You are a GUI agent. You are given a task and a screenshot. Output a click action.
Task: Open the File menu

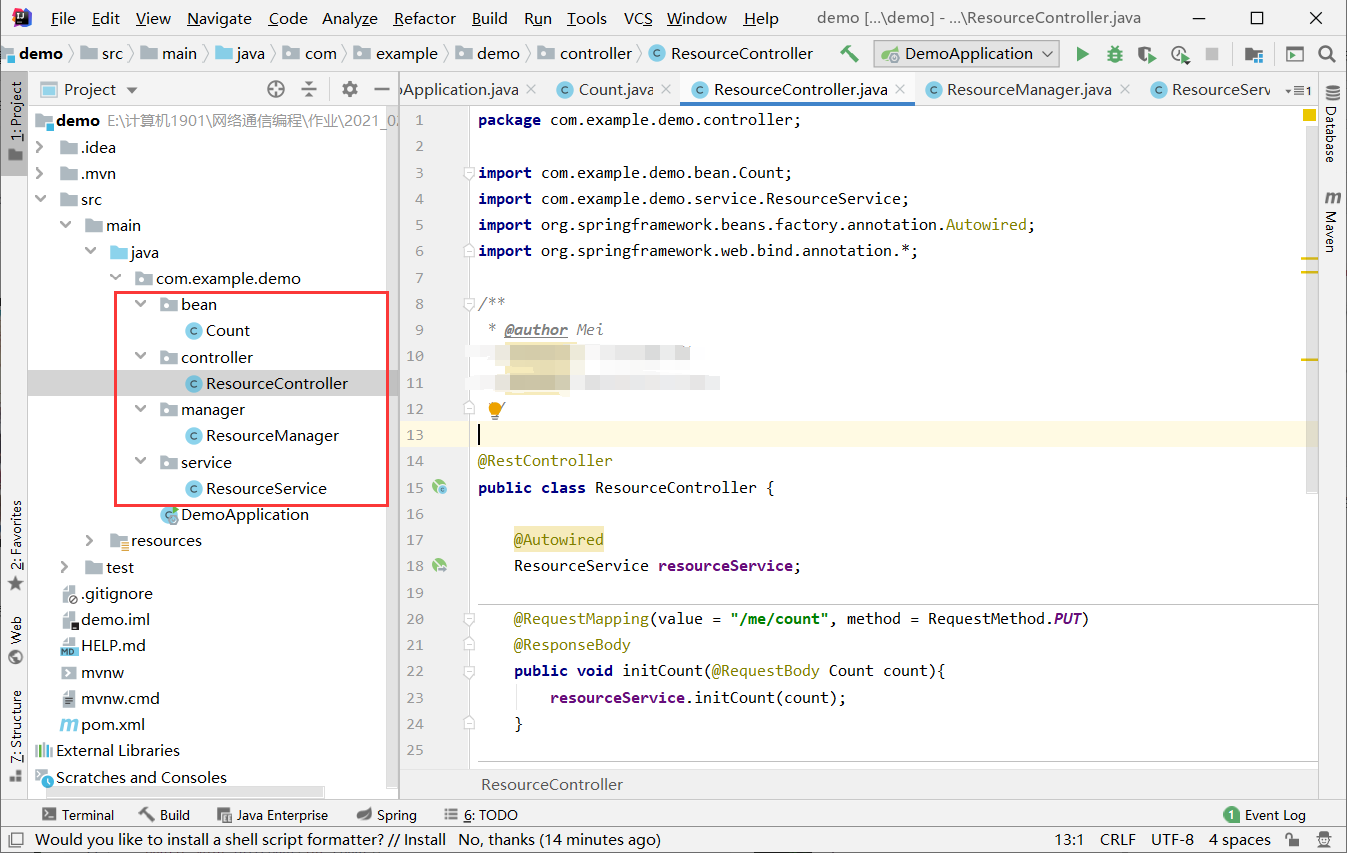(62, 18)
